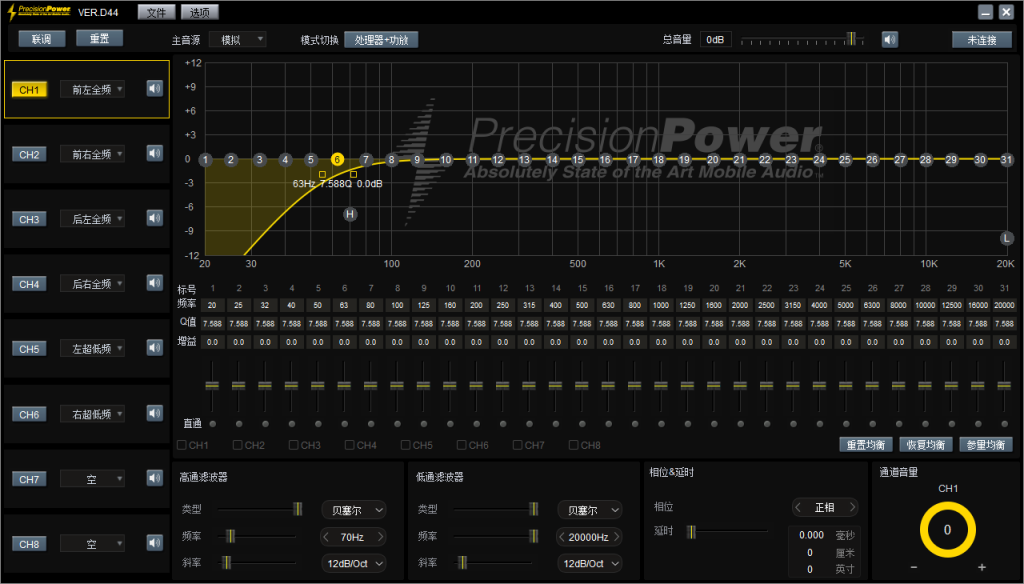Click the 未连接 connection button

pyautogui.click(x=982, y=40)
